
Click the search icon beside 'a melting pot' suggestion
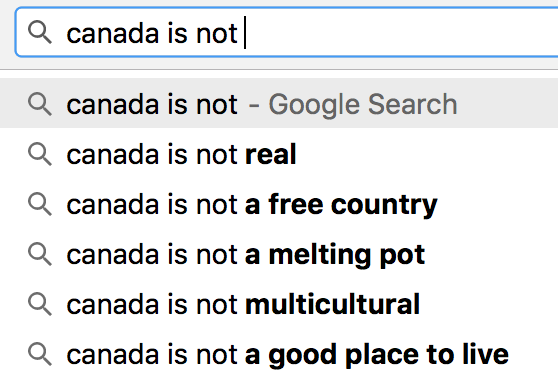pyautogui.click(x=40, y=254)
